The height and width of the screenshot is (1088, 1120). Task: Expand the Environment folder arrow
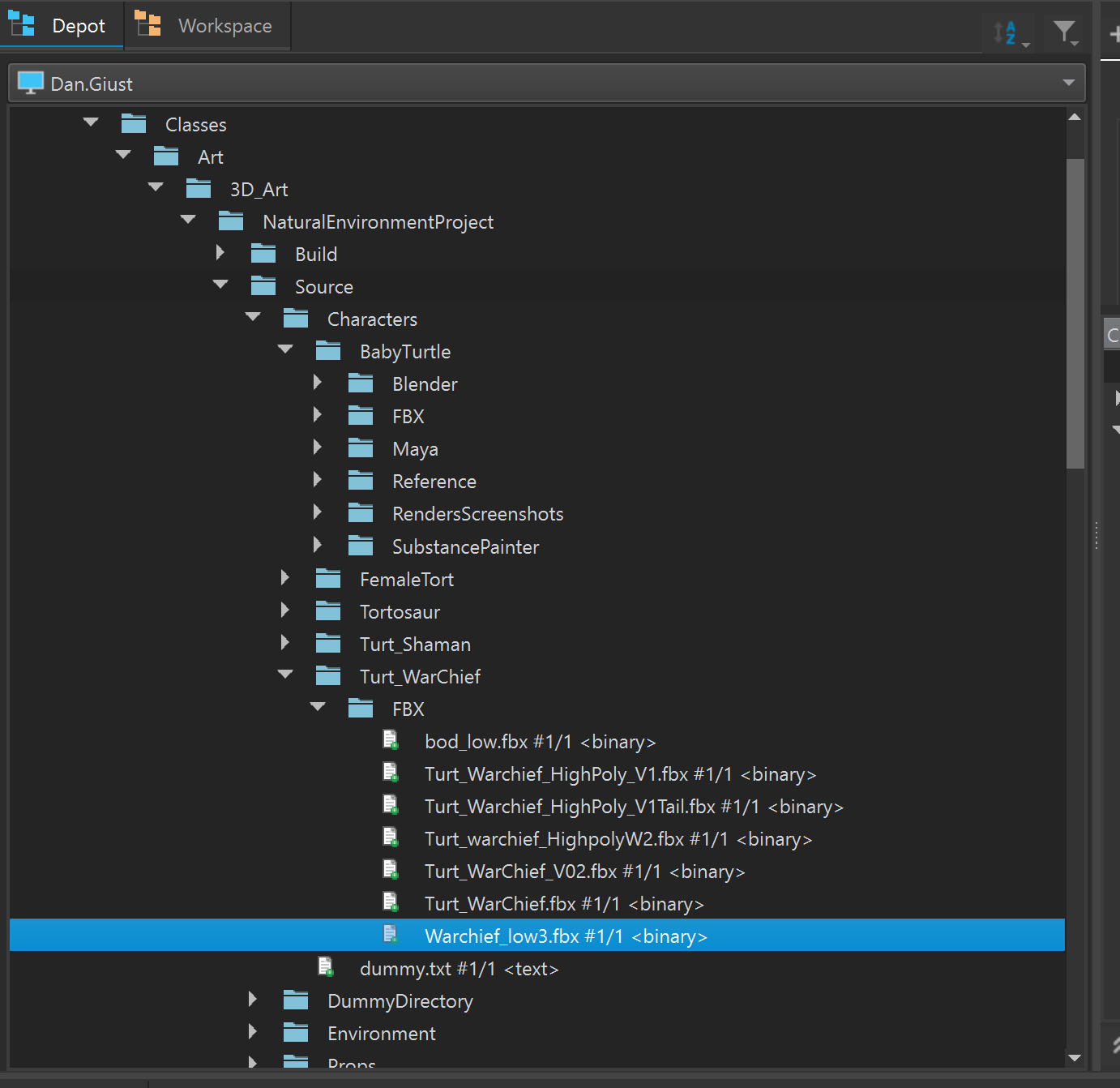253,1032
